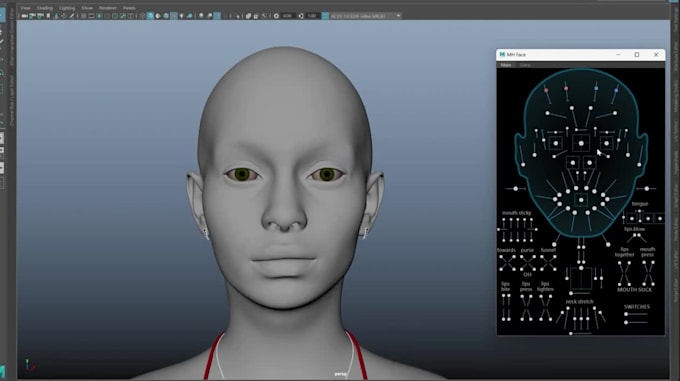Toggle the Safe Title icon

[x=131, y=16]
